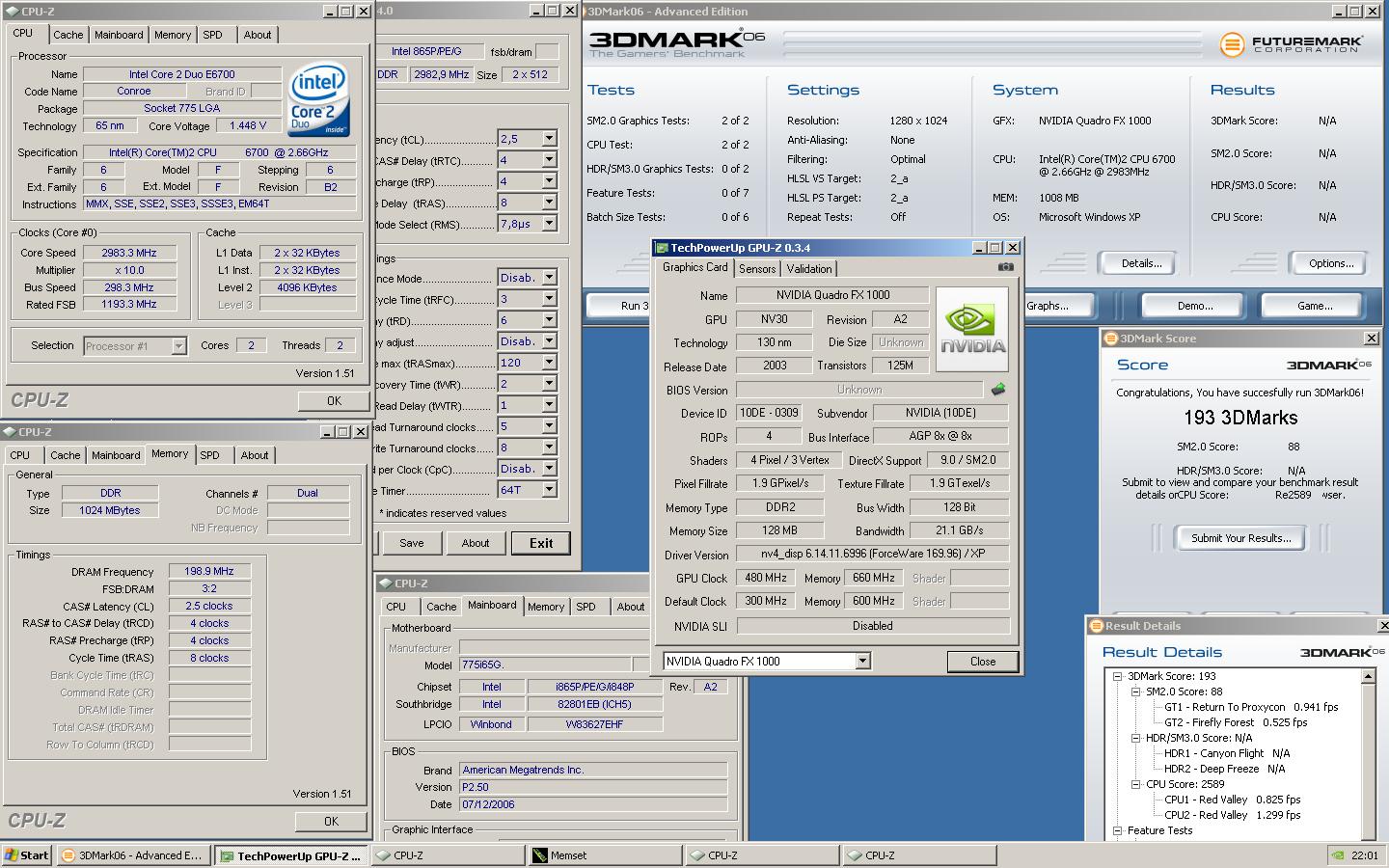Viewport: 1389px width, 868px height.
Task: Open the CpC per clock dropdown
Action: coord(549,469)
